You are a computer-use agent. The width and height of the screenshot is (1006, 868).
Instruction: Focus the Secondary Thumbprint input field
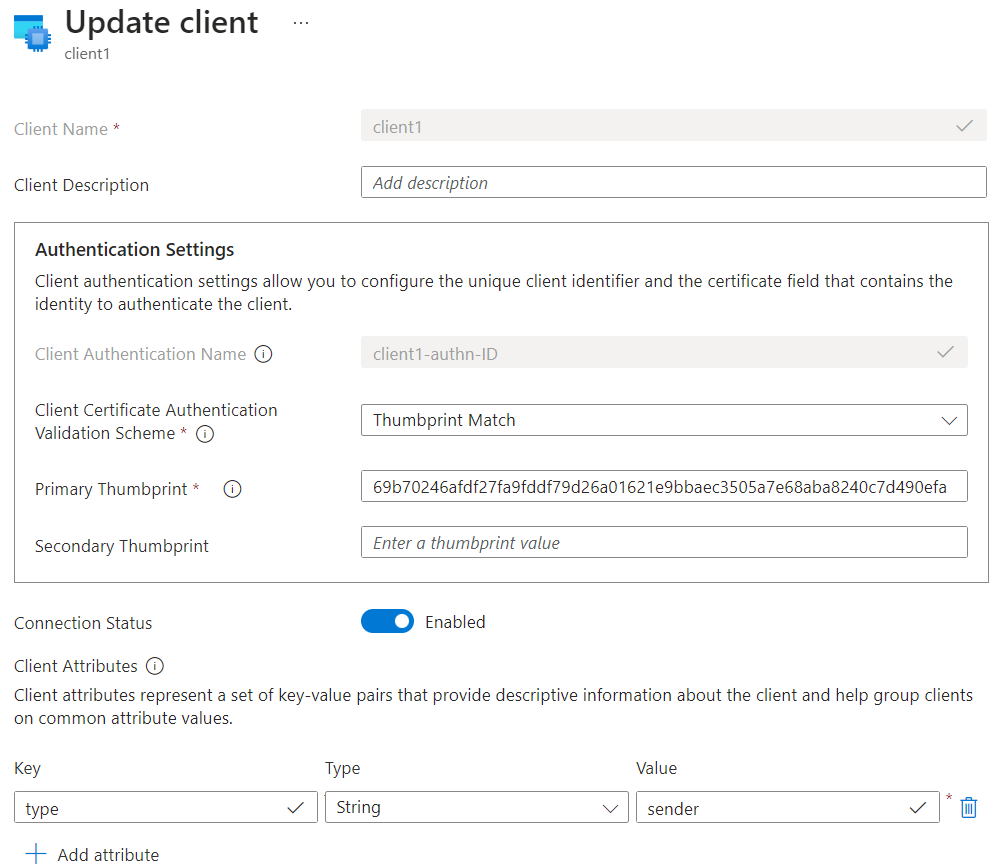point(663,543)
